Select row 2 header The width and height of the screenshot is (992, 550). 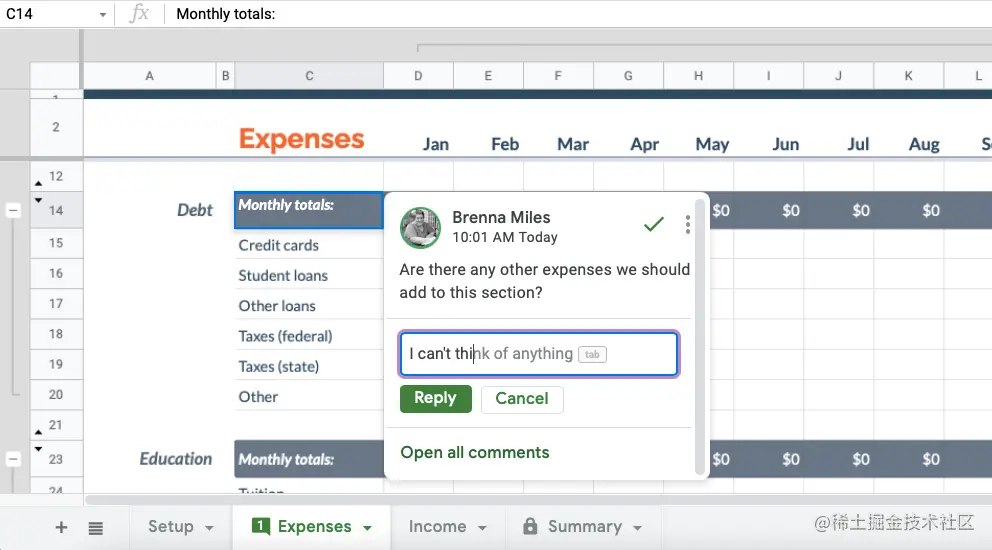pos(56,127)
